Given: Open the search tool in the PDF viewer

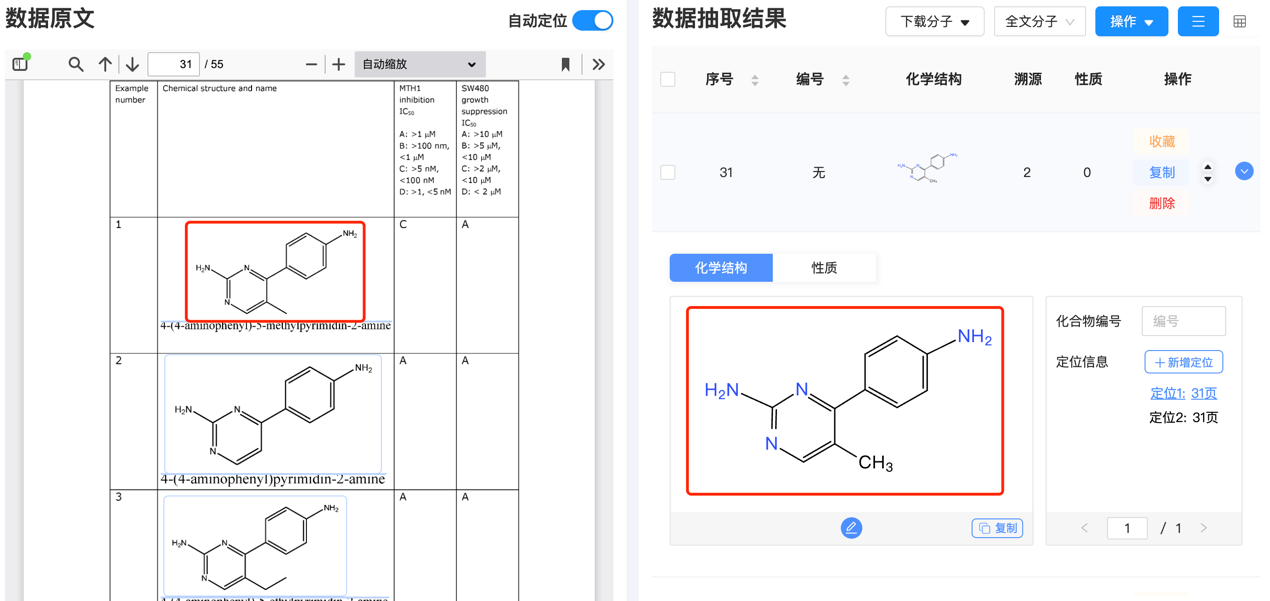Looking at the screenshot, I should tap(76, 63).
